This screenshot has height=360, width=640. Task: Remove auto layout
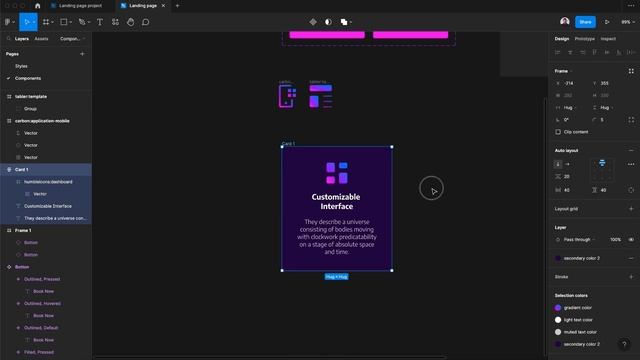click(x=631, y=151)
